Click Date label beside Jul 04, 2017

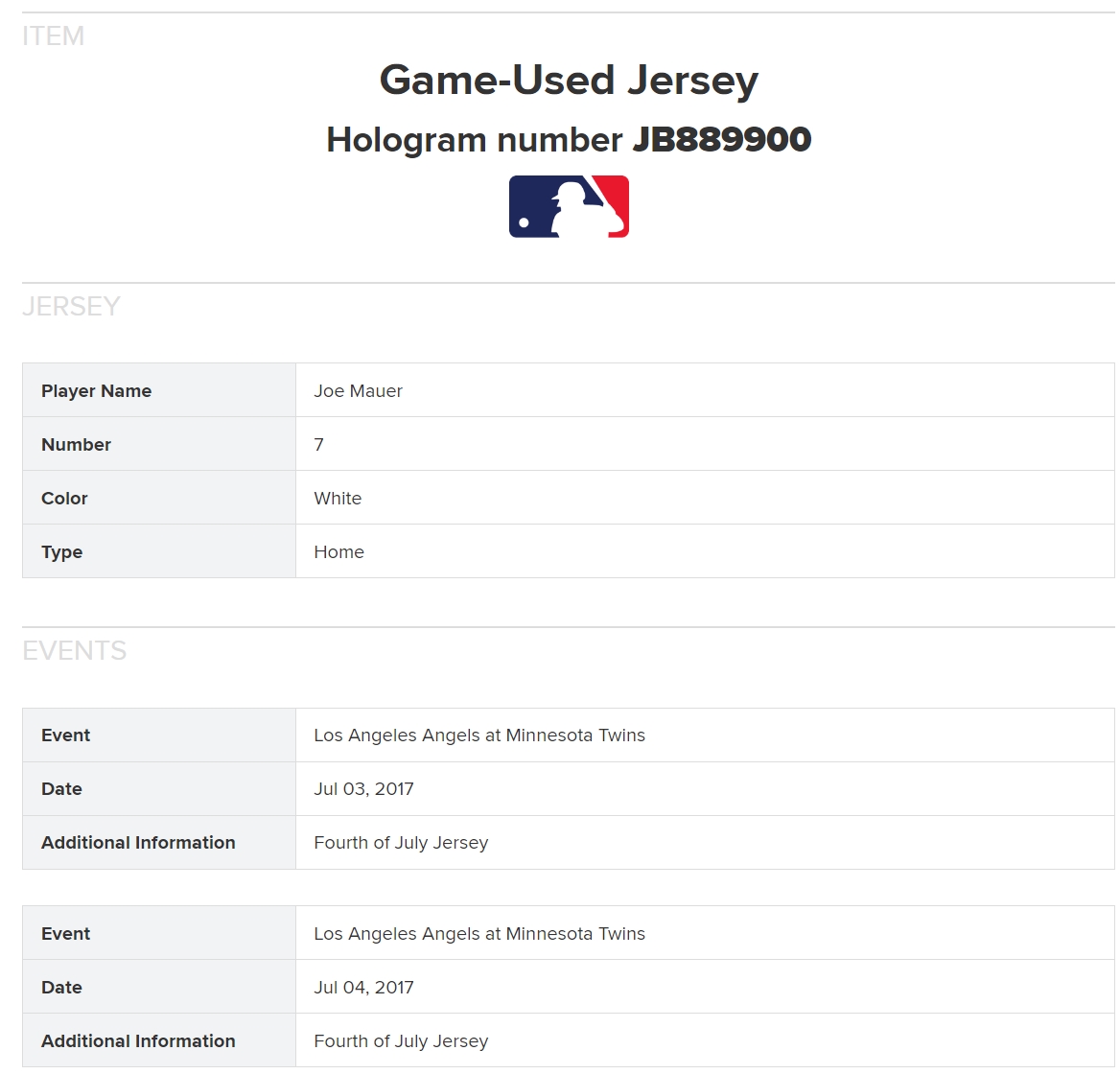pos(158,987)
